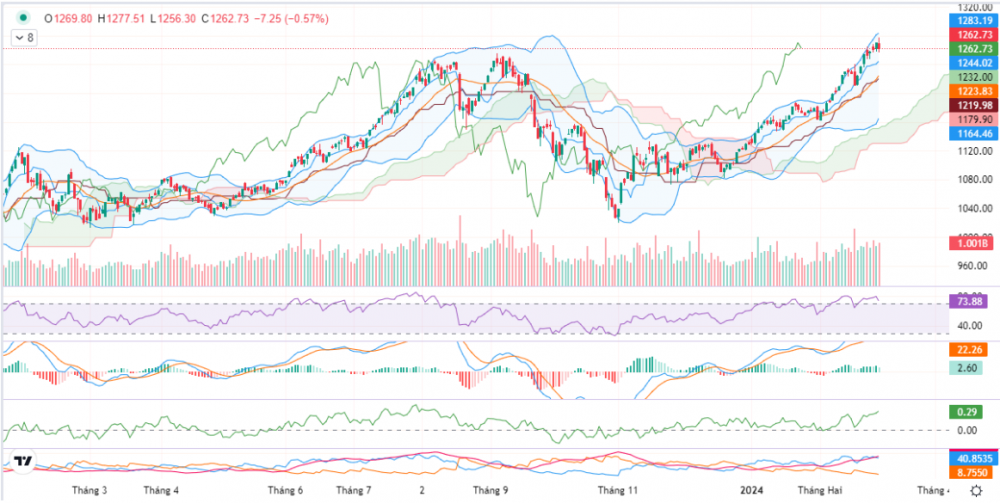This screenshot has height=503, width=1000.
Task: Expand the collapsed indicators legend showing 8
Action: (x=22, y=37)
